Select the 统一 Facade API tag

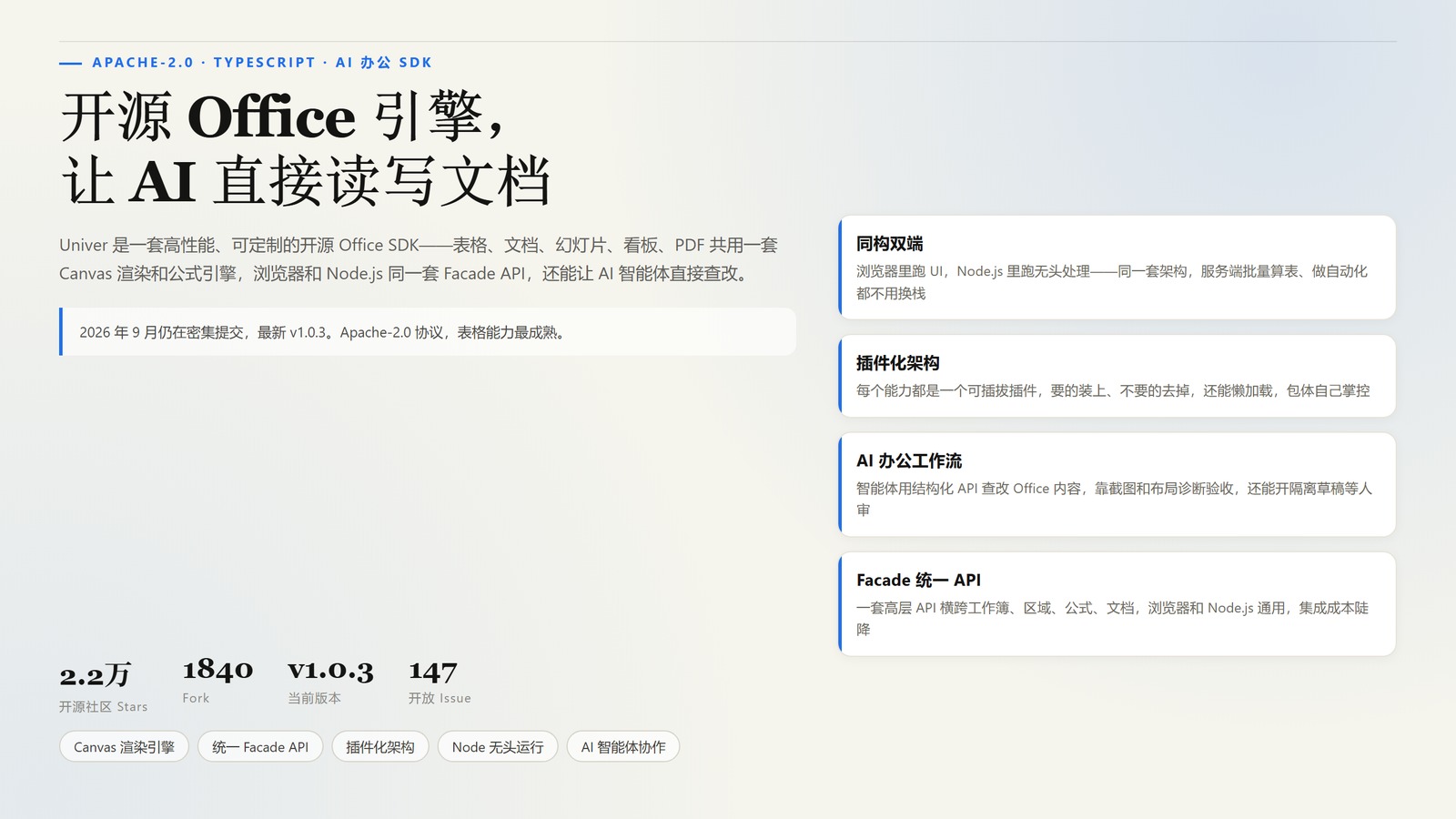click(x=260, y=746)
